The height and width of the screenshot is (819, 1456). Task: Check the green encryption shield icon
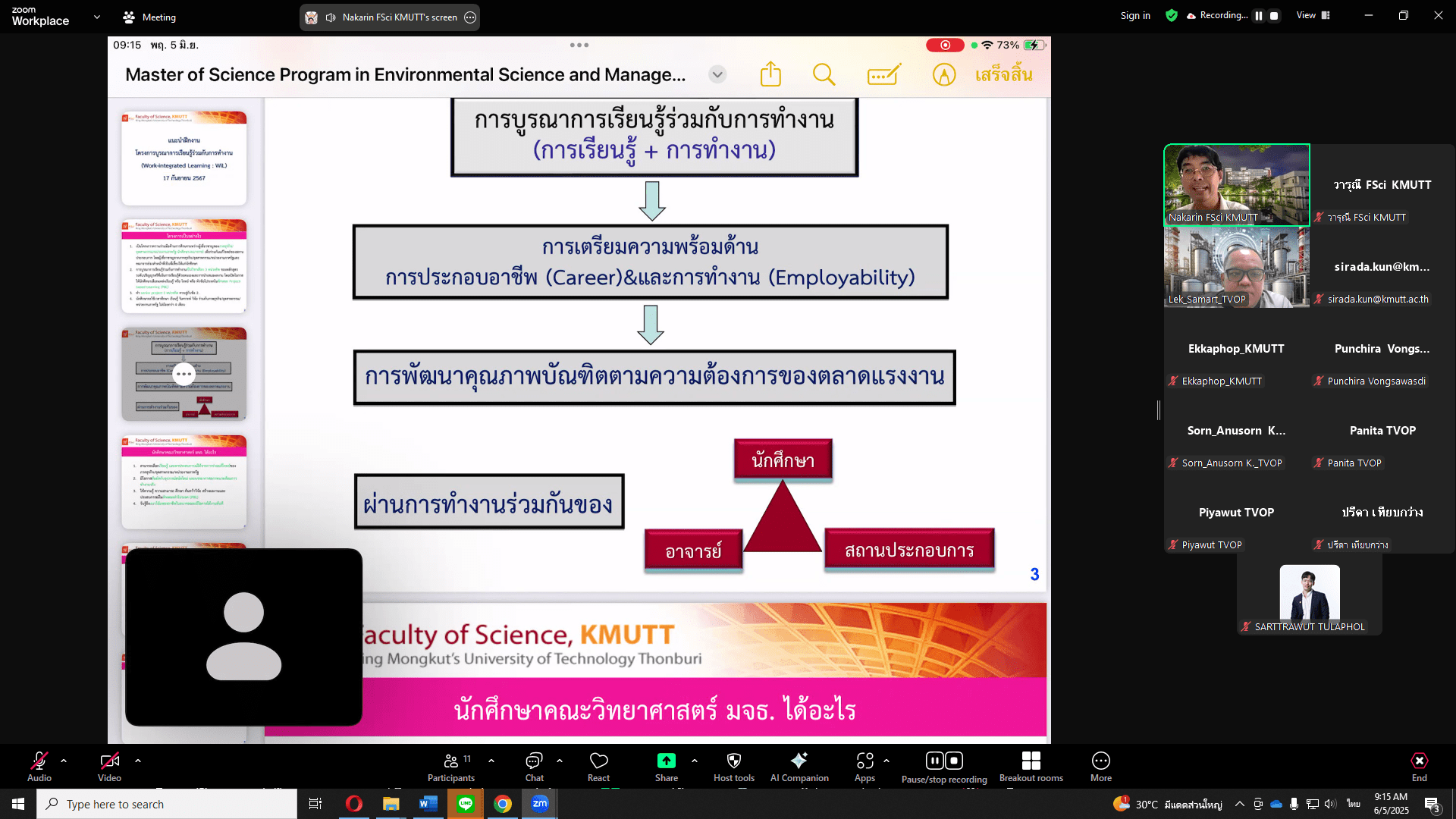tap(1172, 16)
